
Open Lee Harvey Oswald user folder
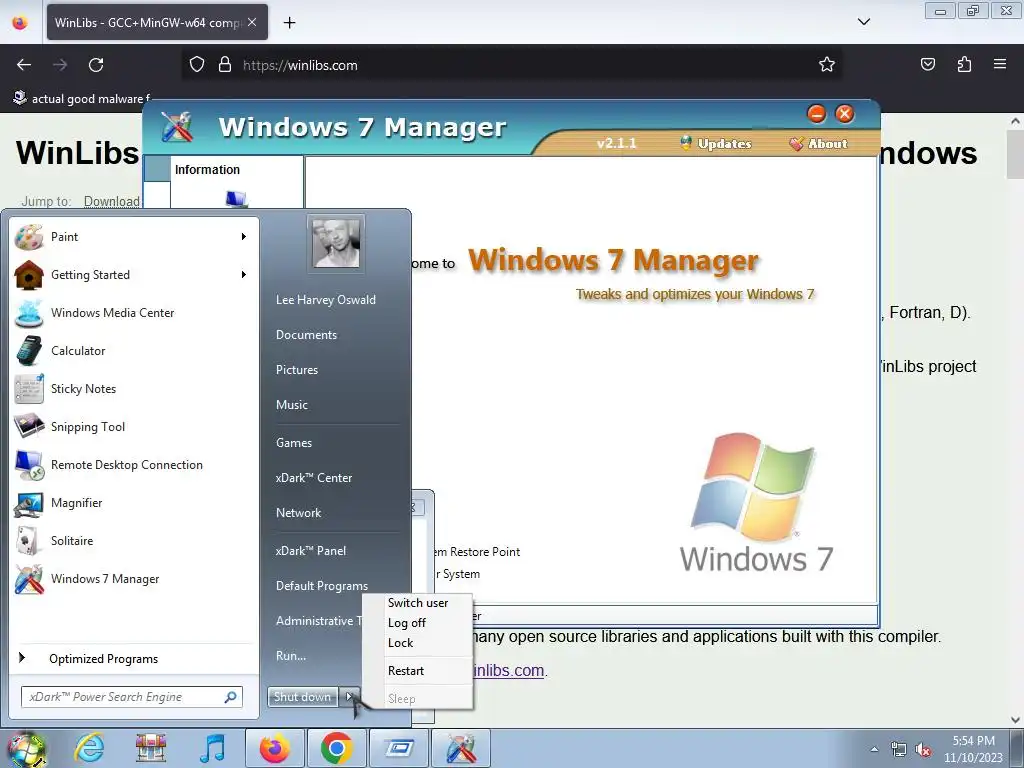coord(326,300)
